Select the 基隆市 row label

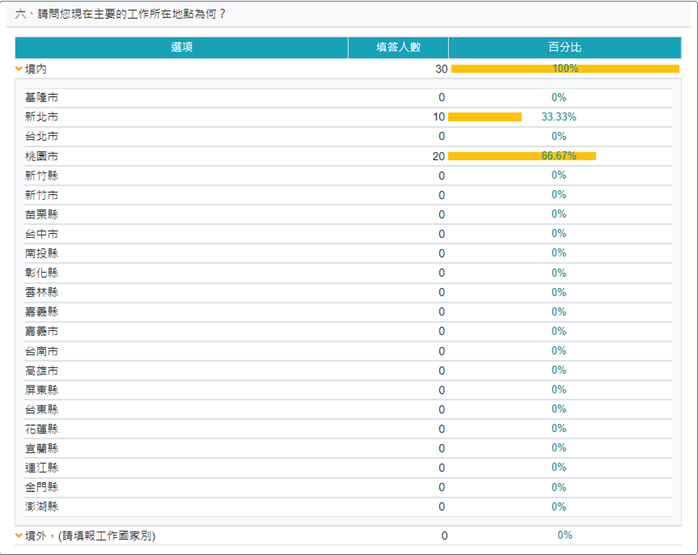pos(41,97)
